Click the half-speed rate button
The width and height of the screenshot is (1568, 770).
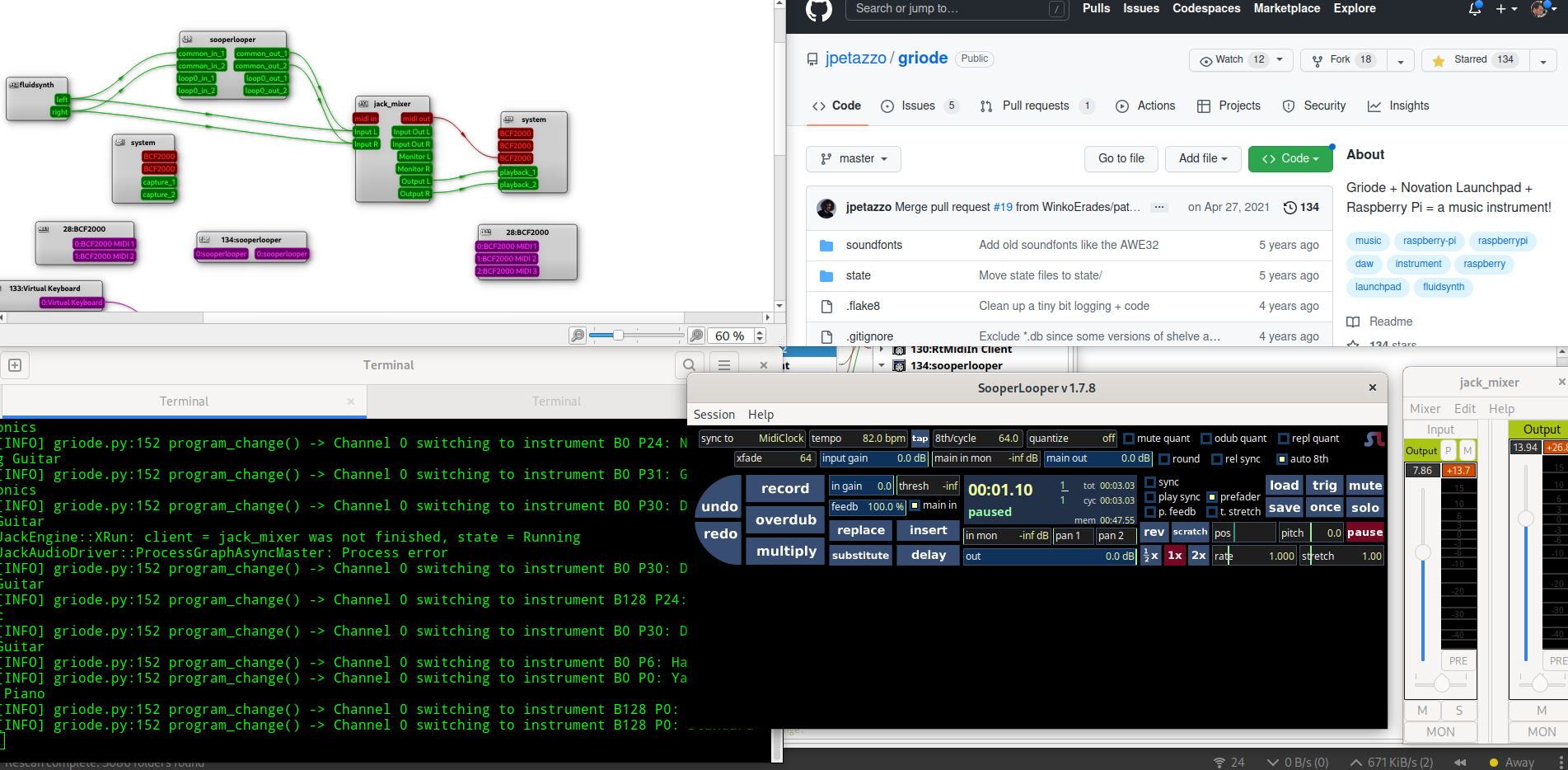click(x=1150, y=556)
